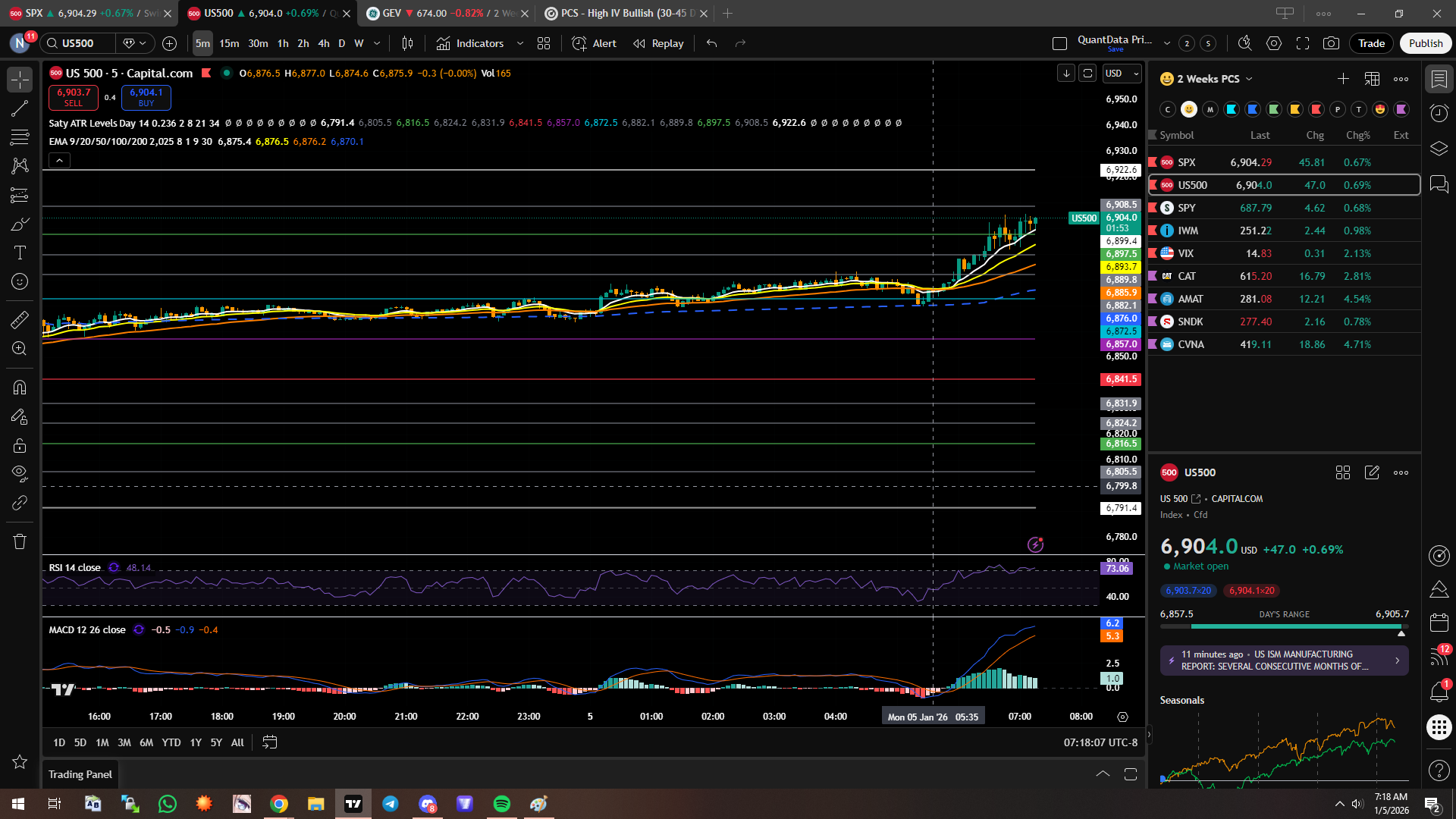Take a chart snapshot with camera icon
1456x819 pixels.
coord(1331,43)
